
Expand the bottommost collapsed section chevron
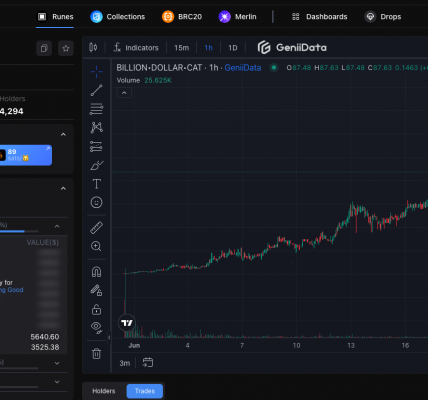click(x=57, y=382)
